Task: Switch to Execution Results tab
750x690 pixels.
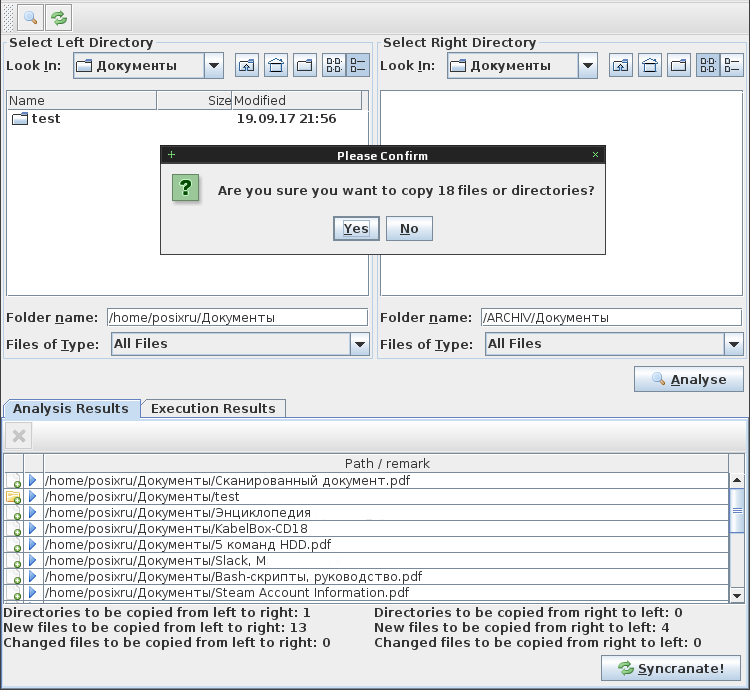Action: point(213,408)
